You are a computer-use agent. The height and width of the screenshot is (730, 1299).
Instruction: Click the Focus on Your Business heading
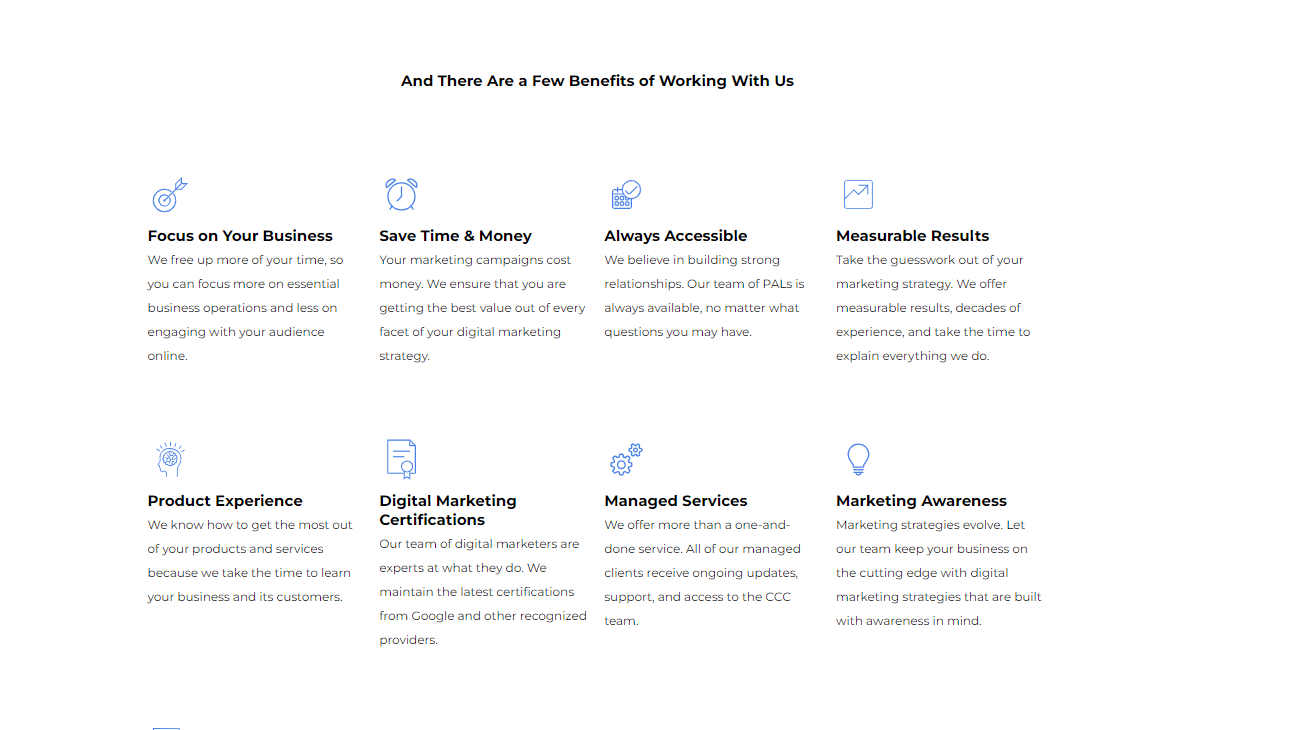click(x=240, y=236)
